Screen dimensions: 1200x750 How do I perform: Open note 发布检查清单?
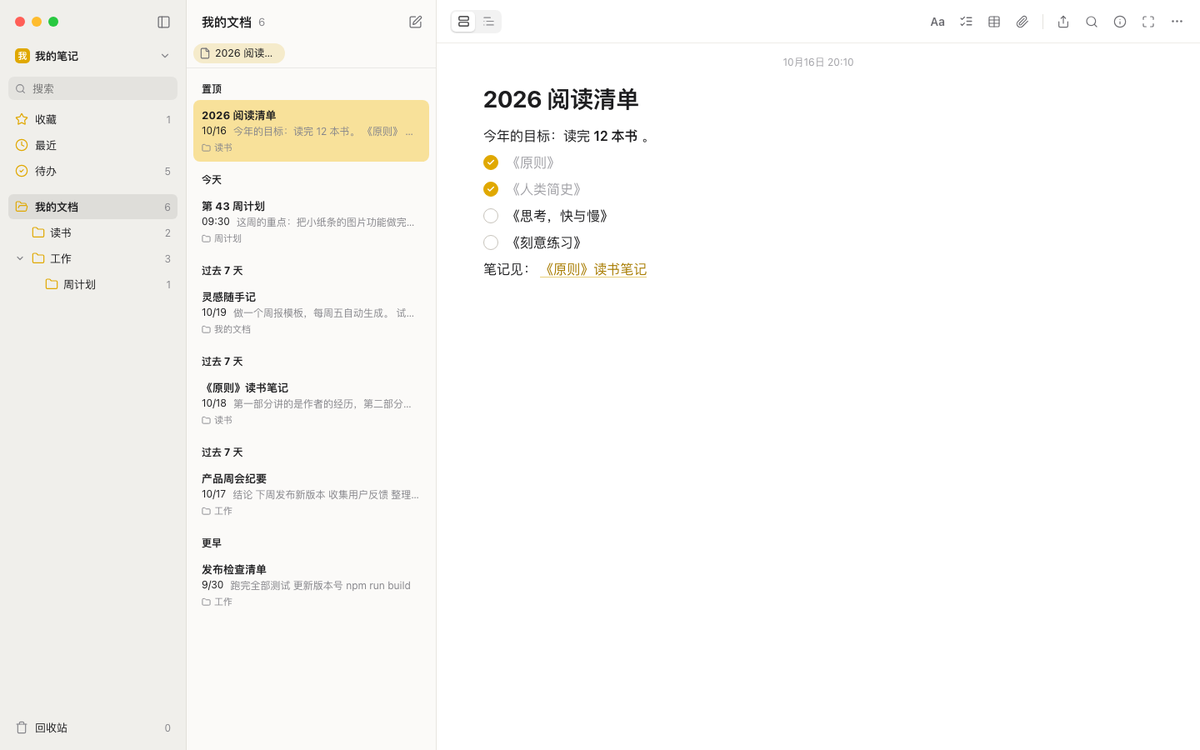tap(311, 585)
